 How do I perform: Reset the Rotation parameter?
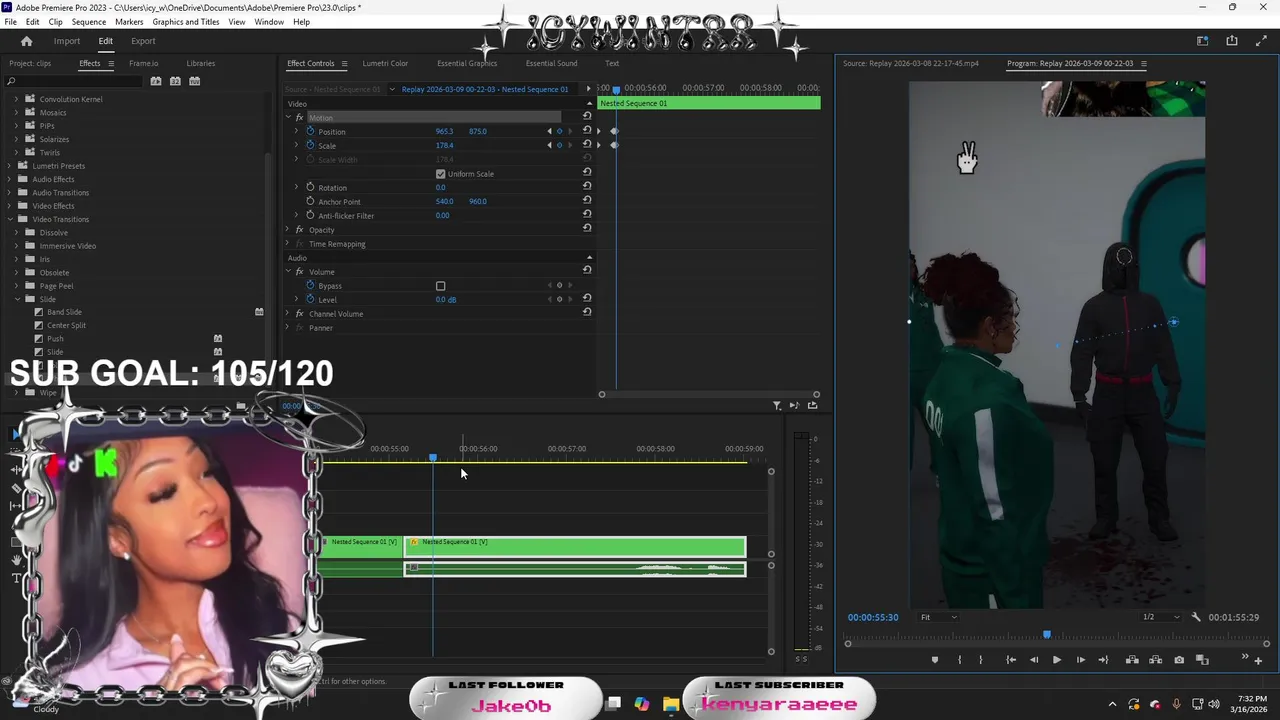pos(587,187)
